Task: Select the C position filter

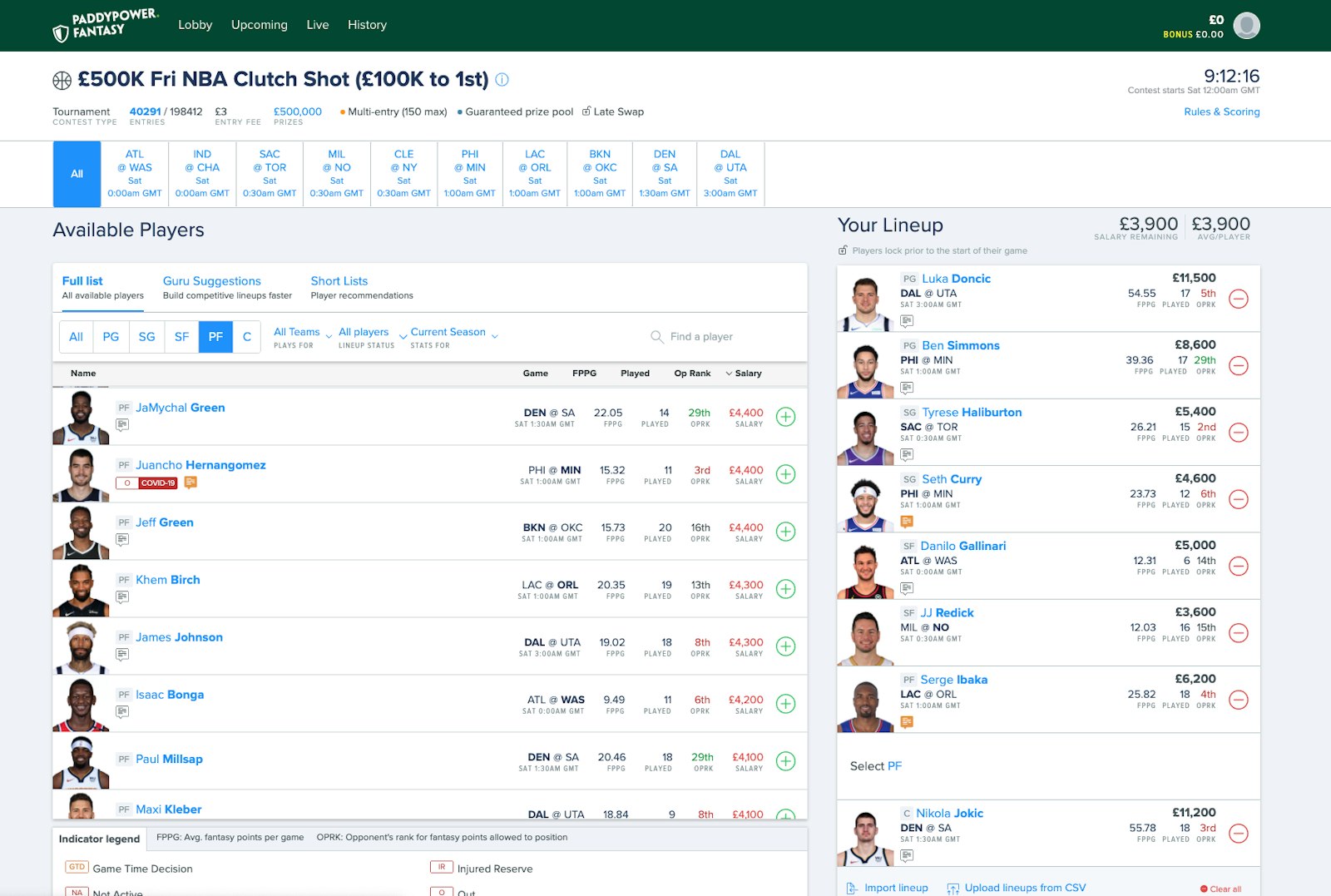Action: [246, 337]
